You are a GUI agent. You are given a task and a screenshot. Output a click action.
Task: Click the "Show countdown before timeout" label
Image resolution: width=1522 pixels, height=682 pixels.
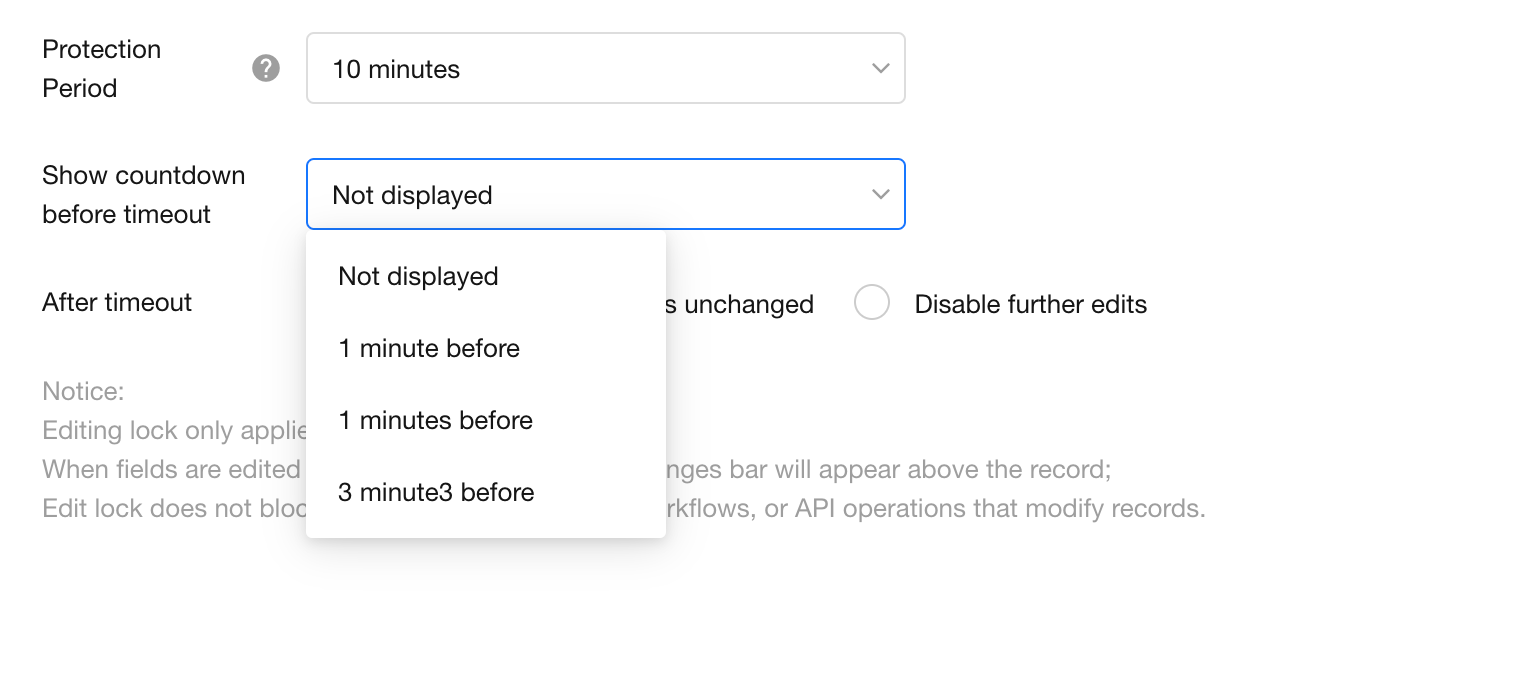143,194
